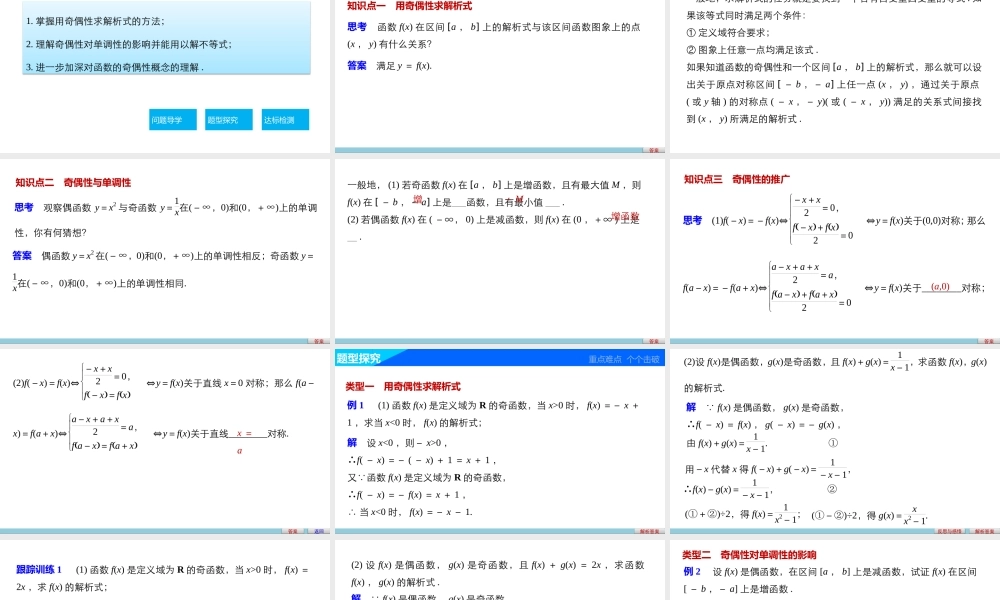Viewport: 1000px width, 600px height.
Task: Click the 解析答案 icon on the 例1 slide
Action: tap(650, 531)
